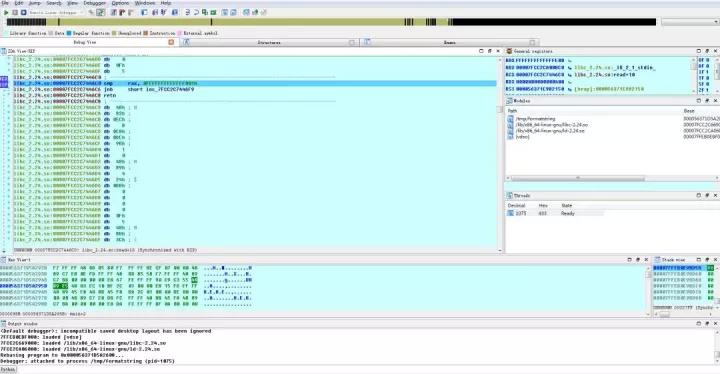Screen dimensions: 720x374
Task: Click the RSI register value
Action: (x=540, y=89)
